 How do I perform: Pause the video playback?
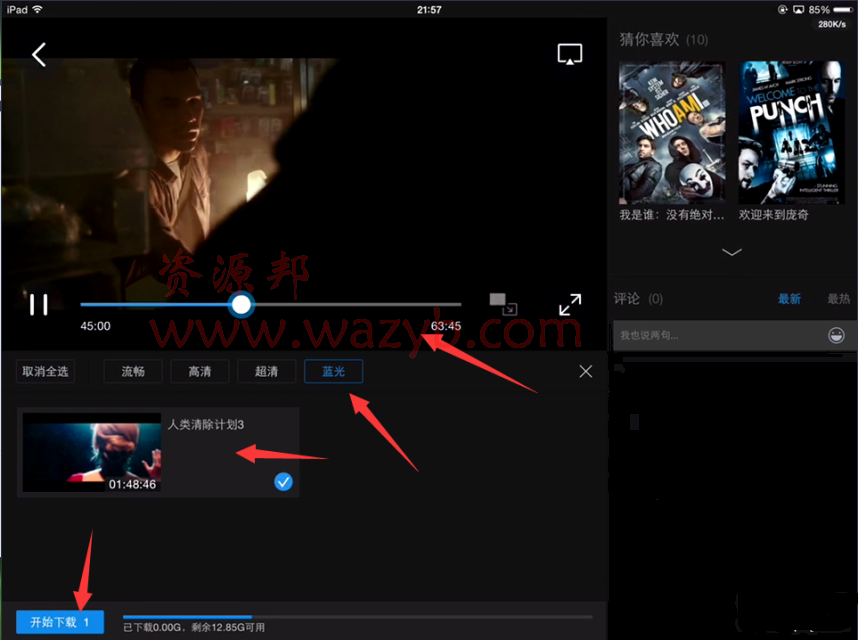click(38, 305)
